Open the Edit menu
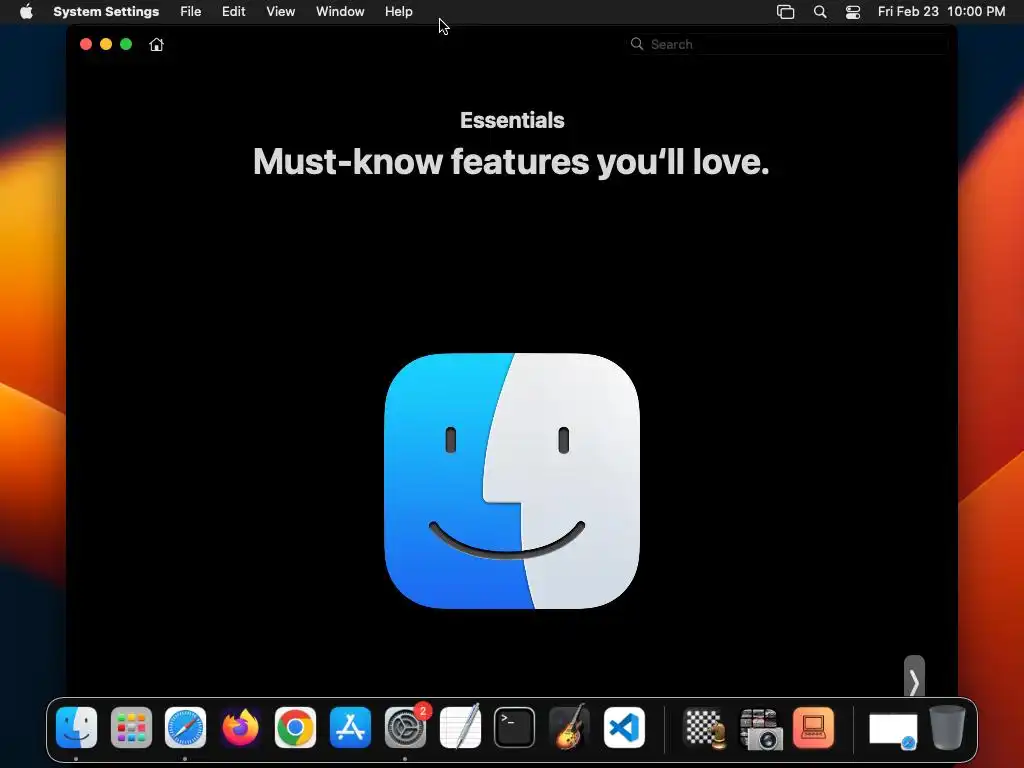This screenshot has width=1024, height=768. 233,12
